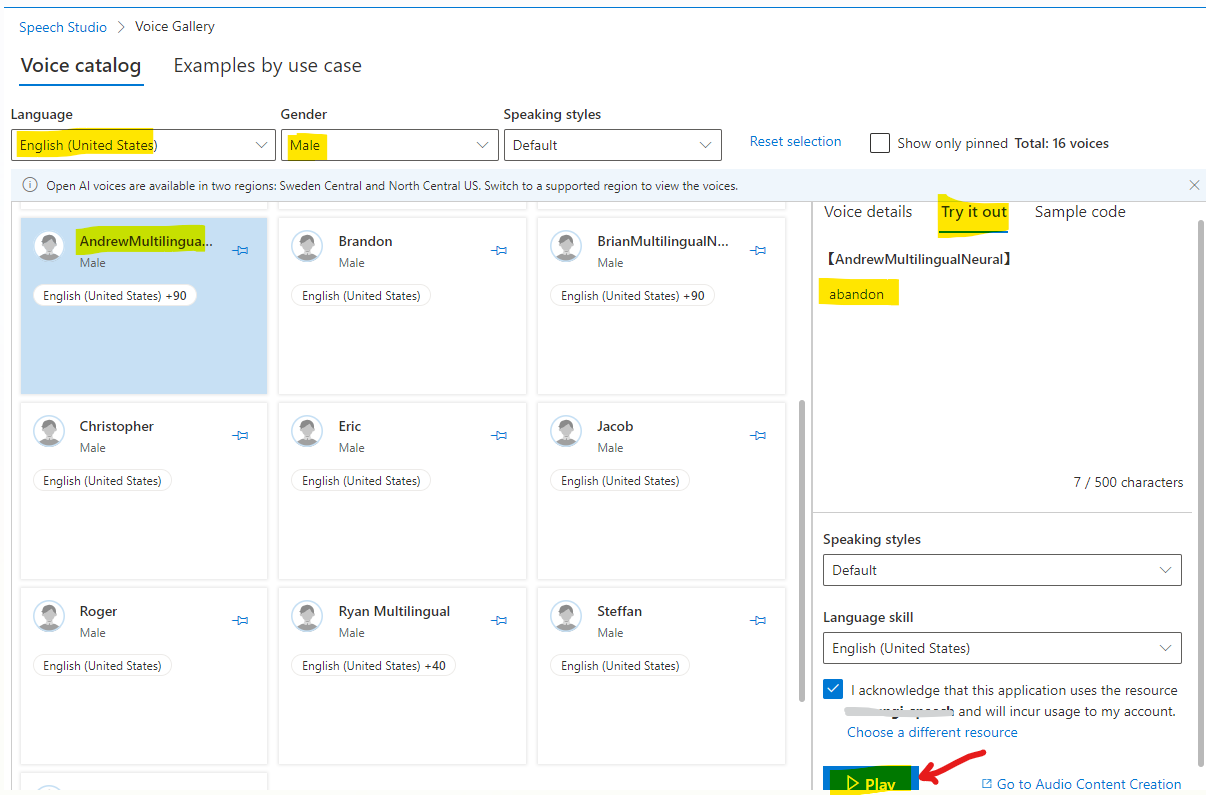Click the voice list vertical scrollbar
This screenshot has width=1206, height=795.
click(x=801, y=550)
